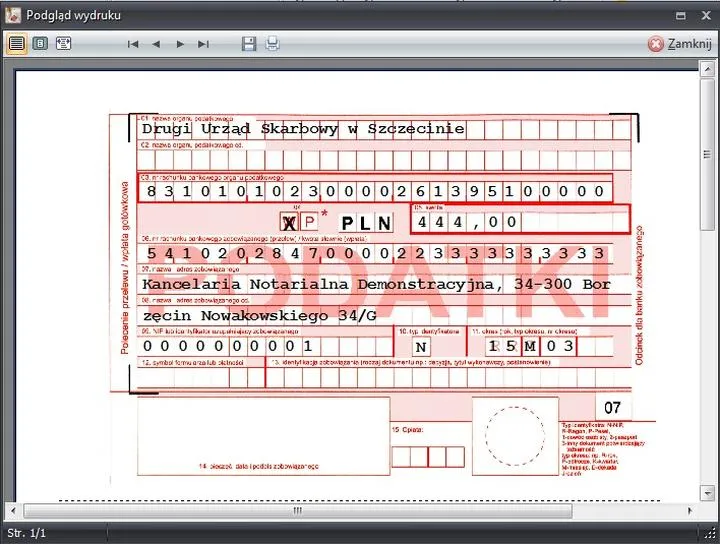Click the horizontal scrollbar thumb

296,511
